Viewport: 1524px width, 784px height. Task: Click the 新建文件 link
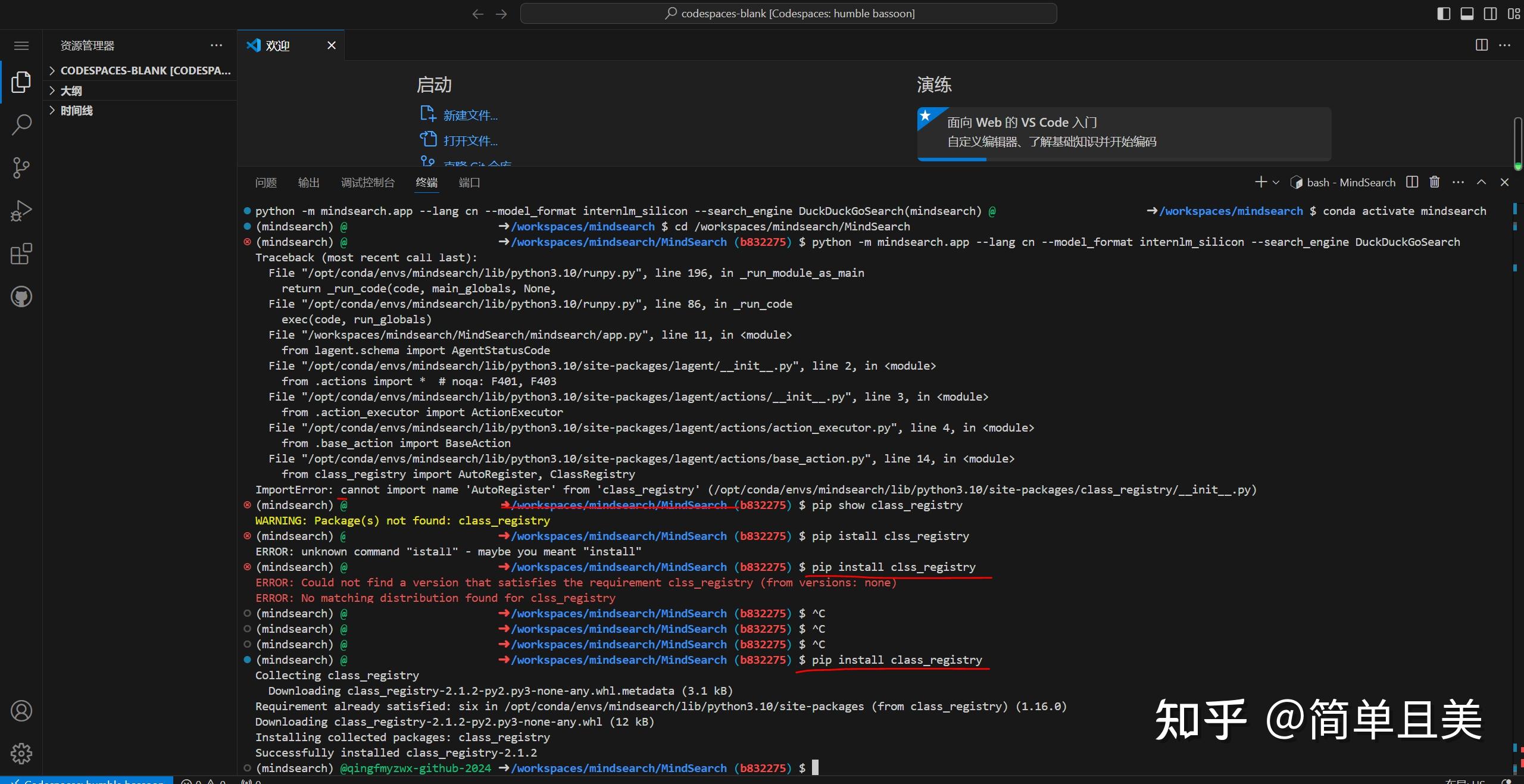coord(470,114)
